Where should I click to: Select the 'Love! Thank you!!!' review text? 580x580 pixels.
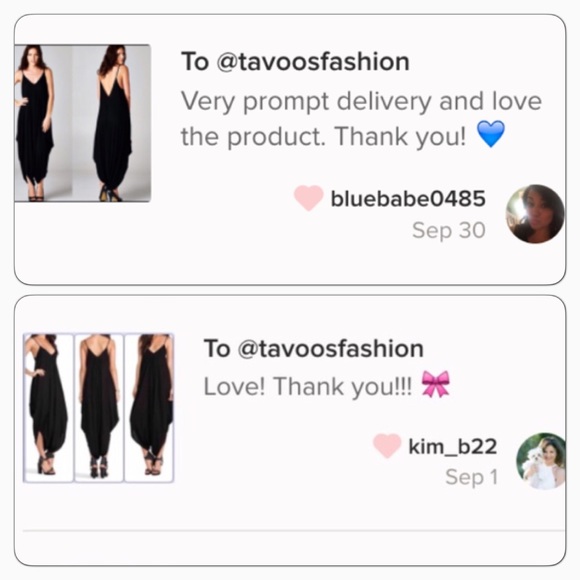click(x=308, y=387)
